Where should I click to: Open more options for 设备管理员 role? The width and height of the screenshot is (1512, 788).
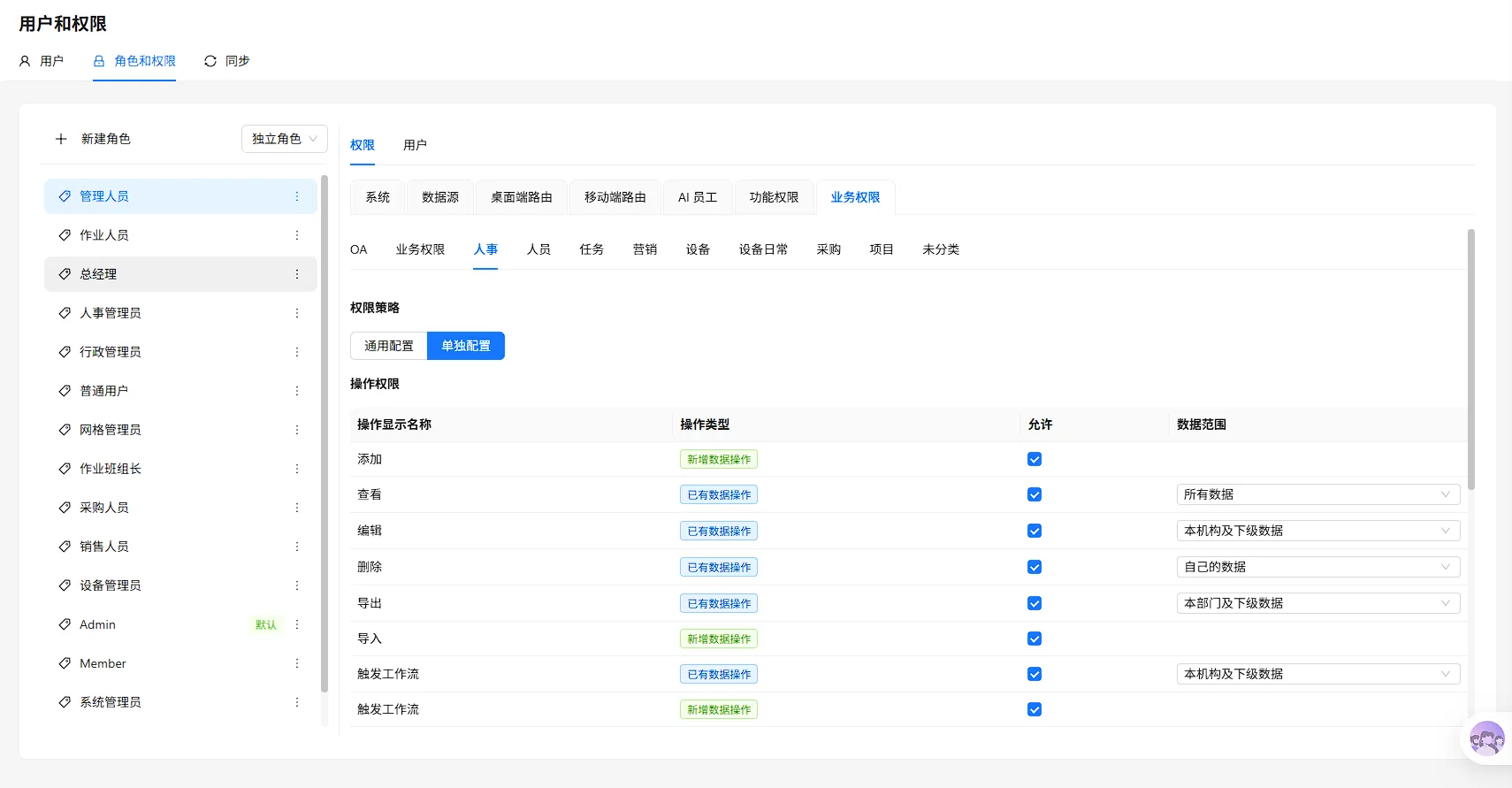point(297,585)
